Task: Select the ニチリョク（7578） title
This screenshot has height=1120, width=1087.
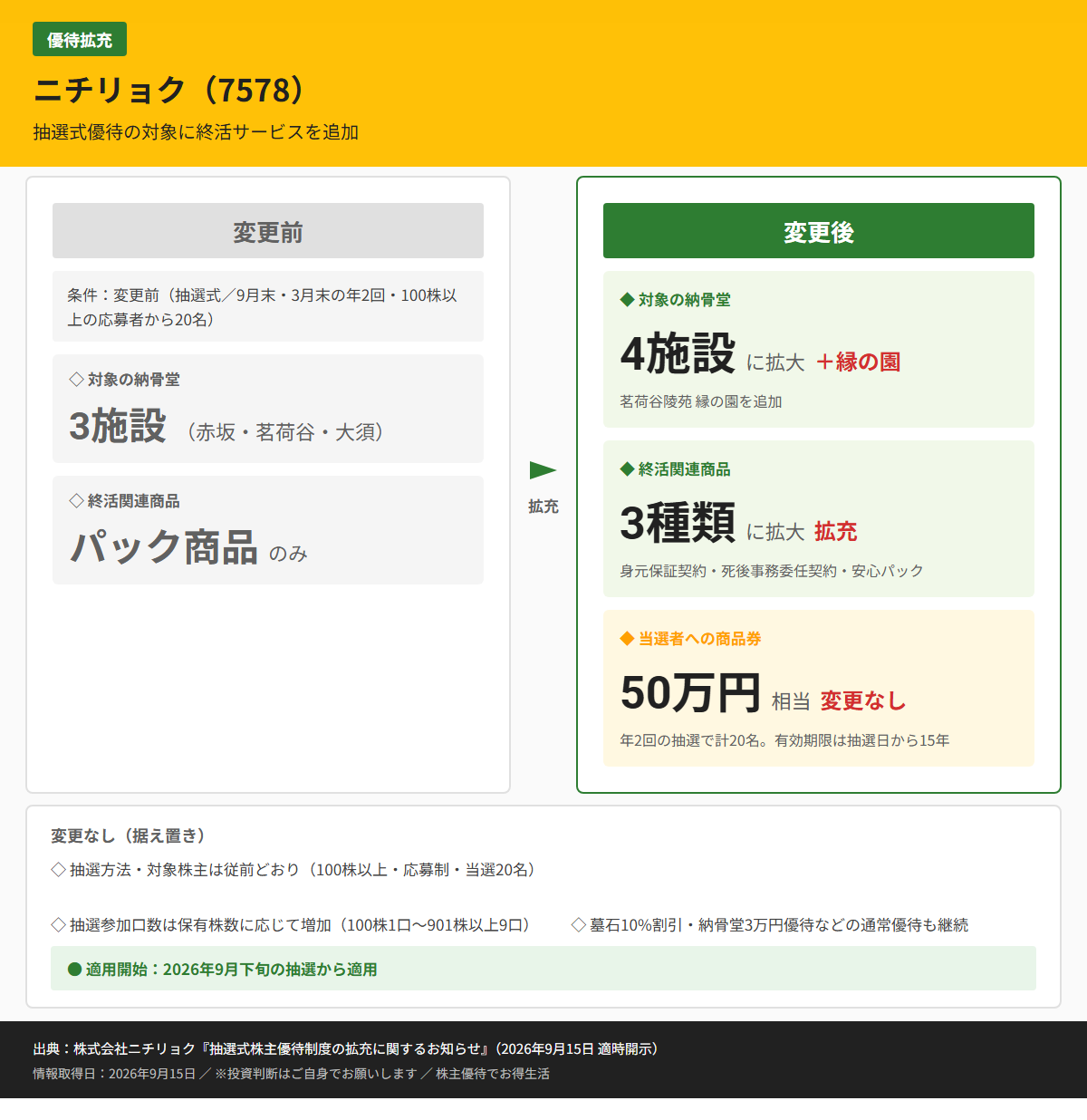Action: click(x=168, y=90)
